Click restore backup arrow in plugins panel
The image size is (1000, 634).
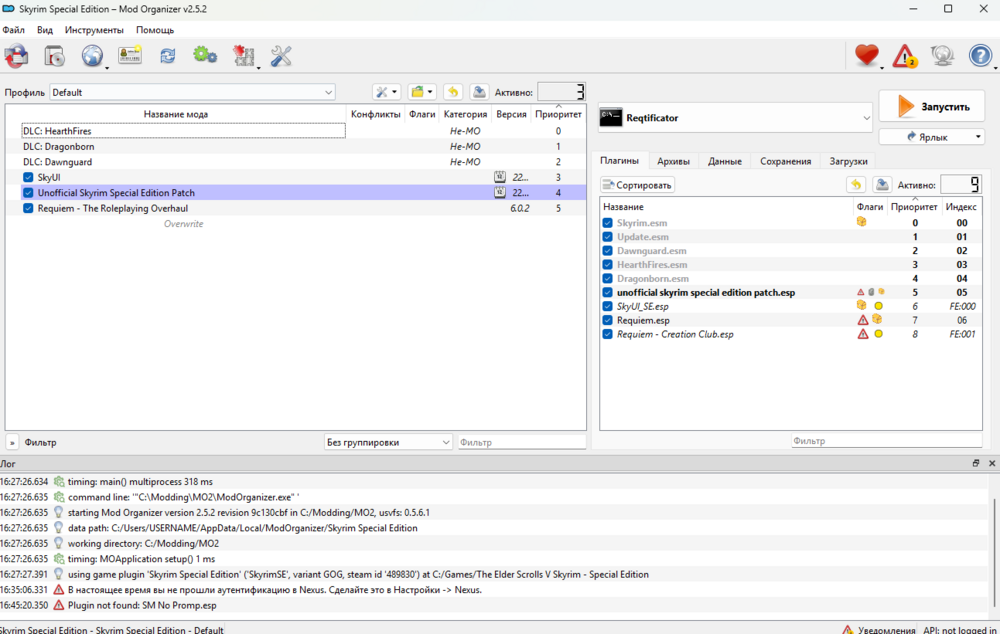[x=856, y=185]
